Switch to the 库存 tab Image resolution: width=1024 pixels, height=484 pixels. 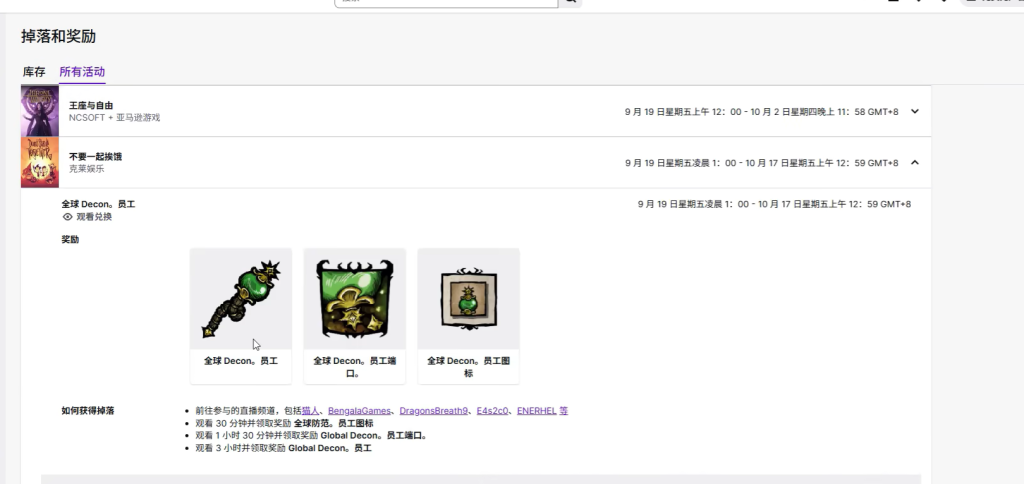[x=34, y=72]
